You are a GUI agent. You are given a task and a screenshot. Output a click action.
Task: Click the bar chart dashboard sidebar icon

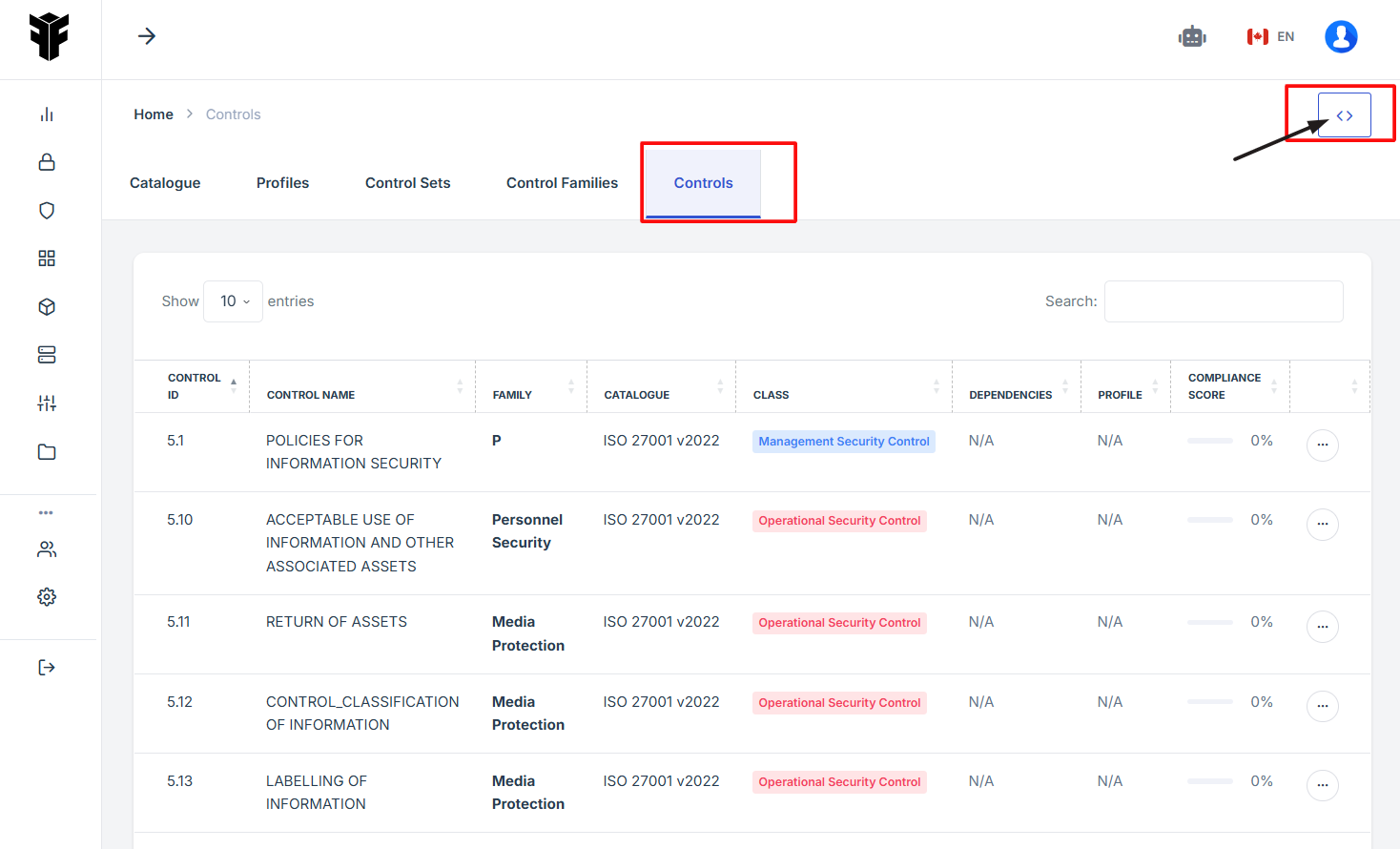[x=47, y=114]
